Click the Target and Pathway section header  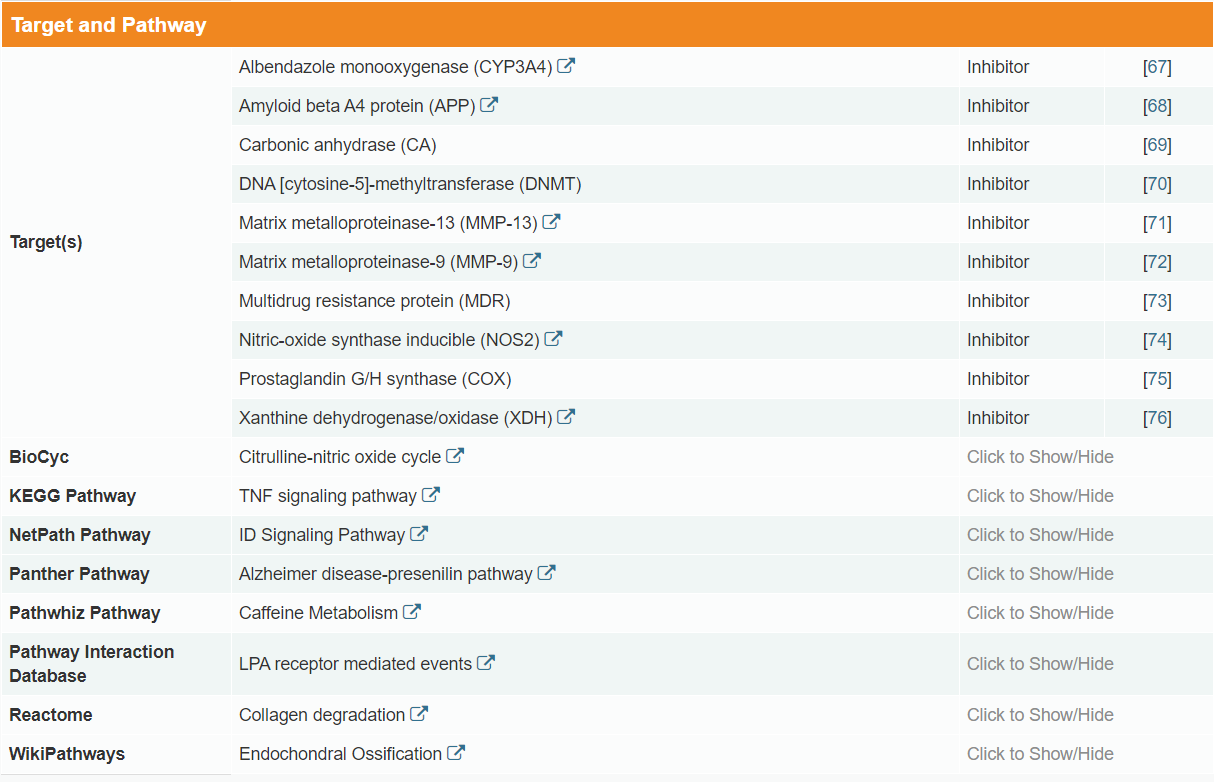pos(108,25)
